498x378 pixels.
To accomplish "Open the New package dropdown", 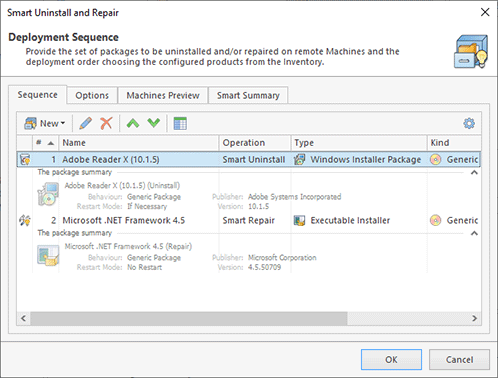I will coord(44,124).
